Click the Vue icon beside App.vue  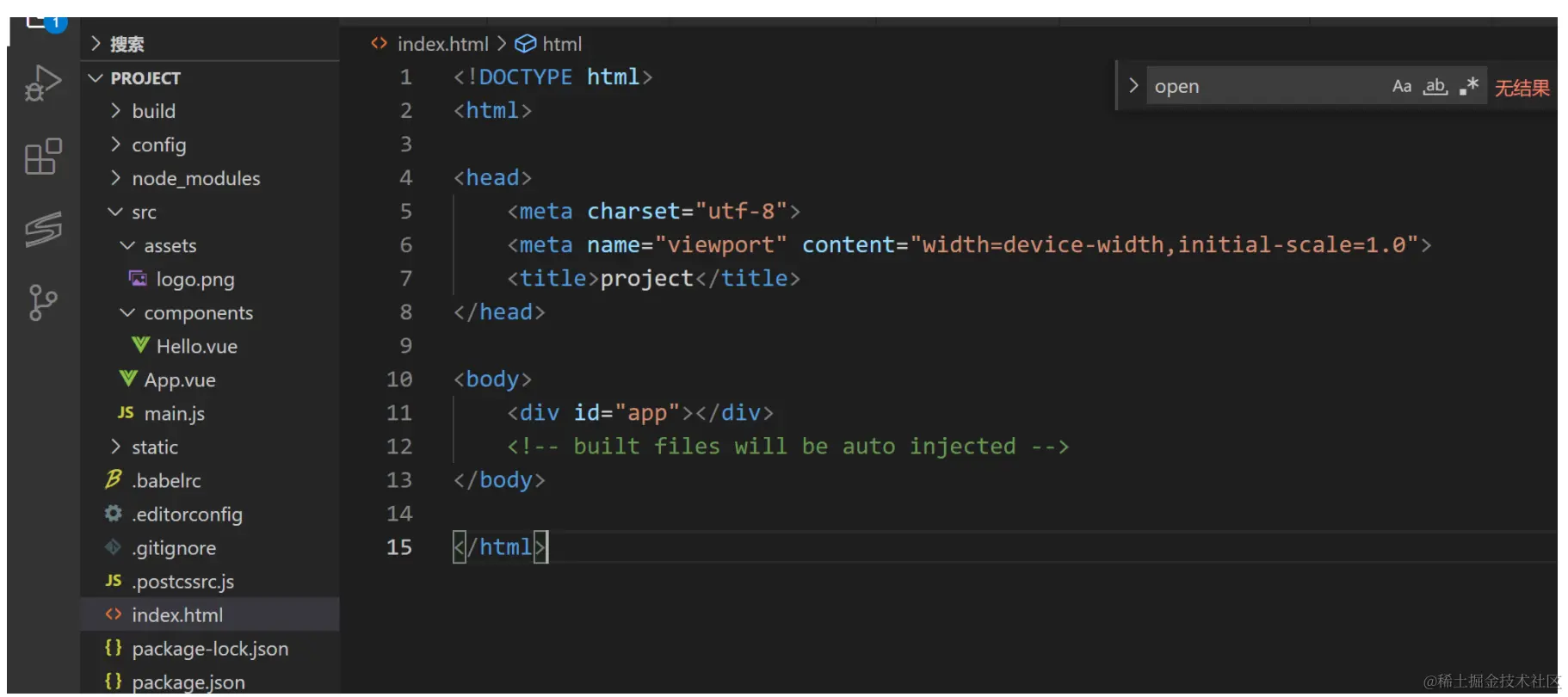[128, 379]
